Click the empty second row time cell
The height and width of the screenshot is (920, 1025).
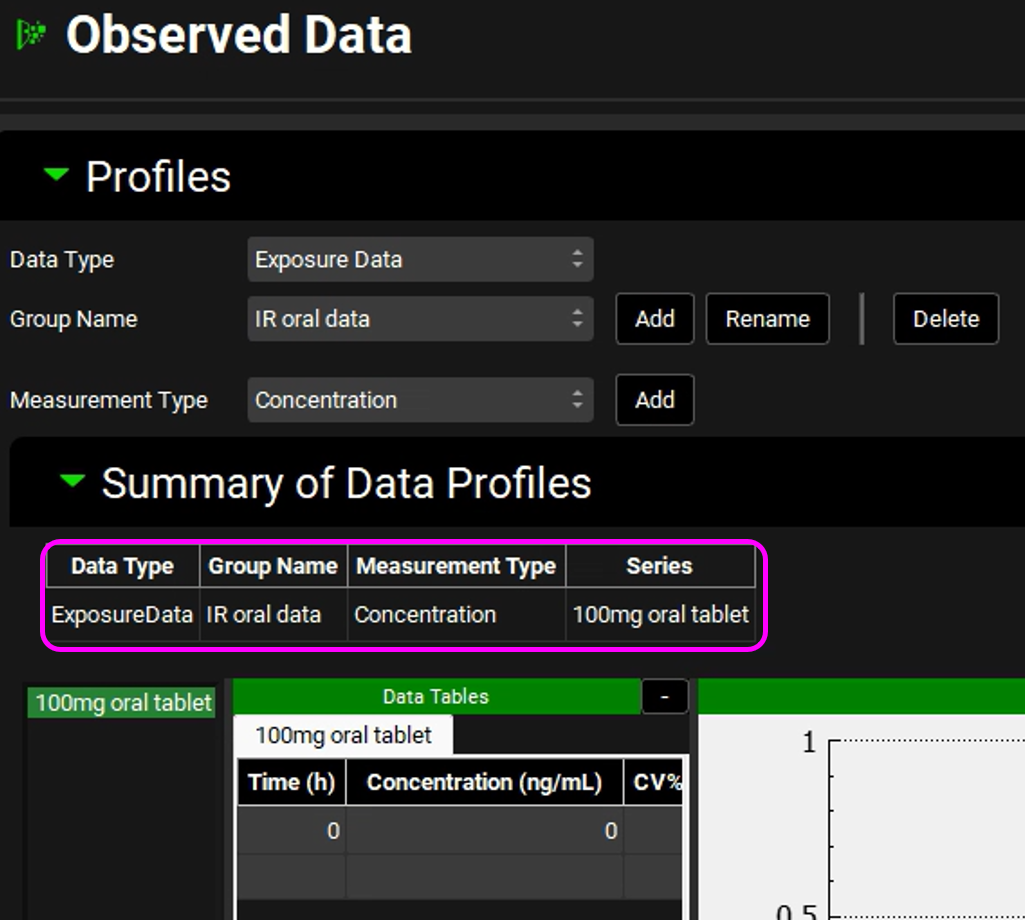pos(291,876)
